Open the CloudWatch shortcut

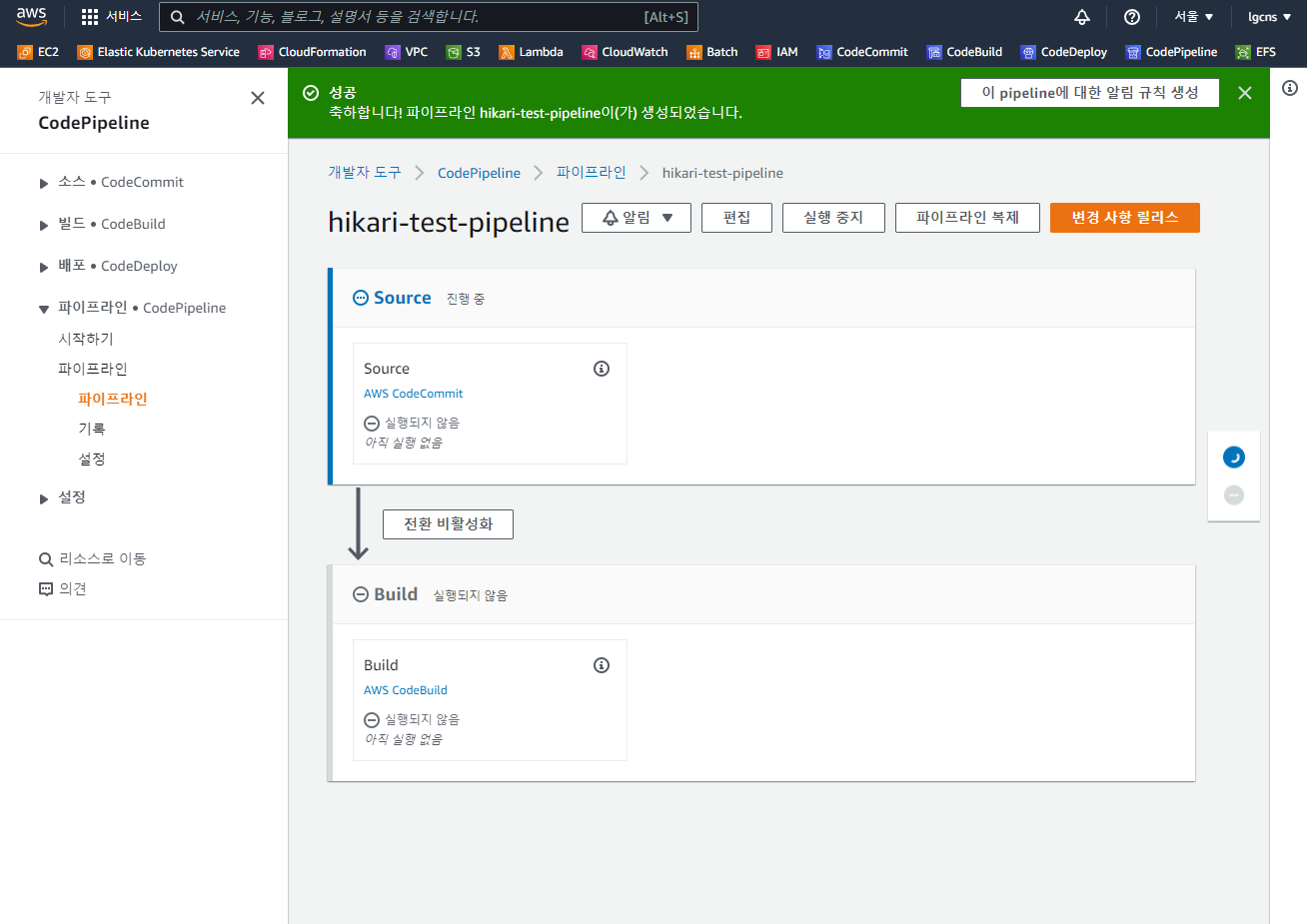point(626,52)
